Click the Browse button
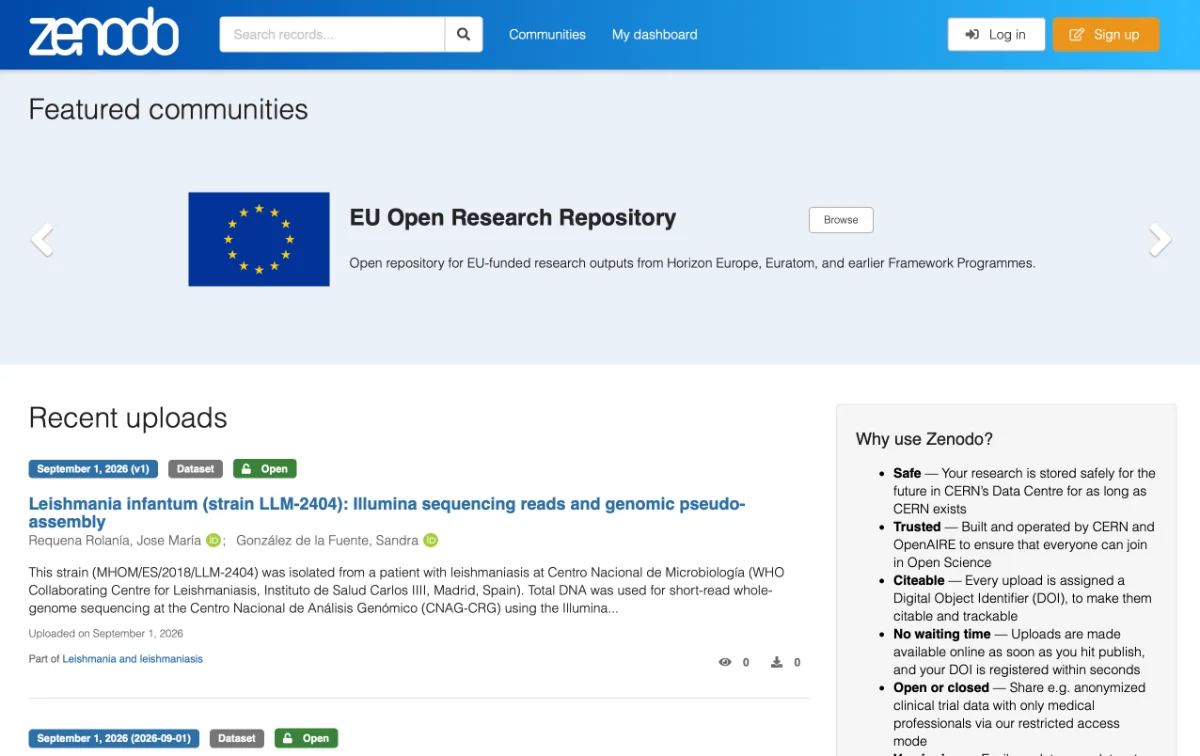The image size is (1200, 756). 841,220
